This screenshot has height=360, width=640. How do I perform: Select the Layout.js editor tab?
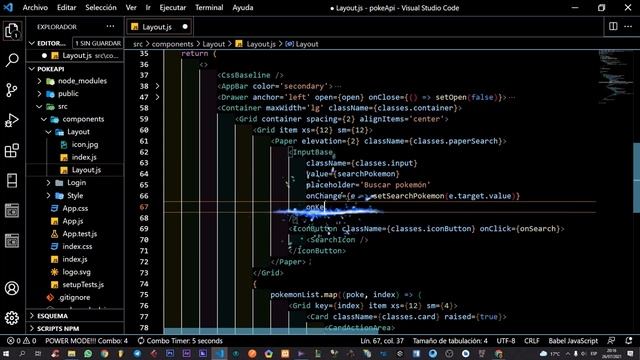[159, 27]
